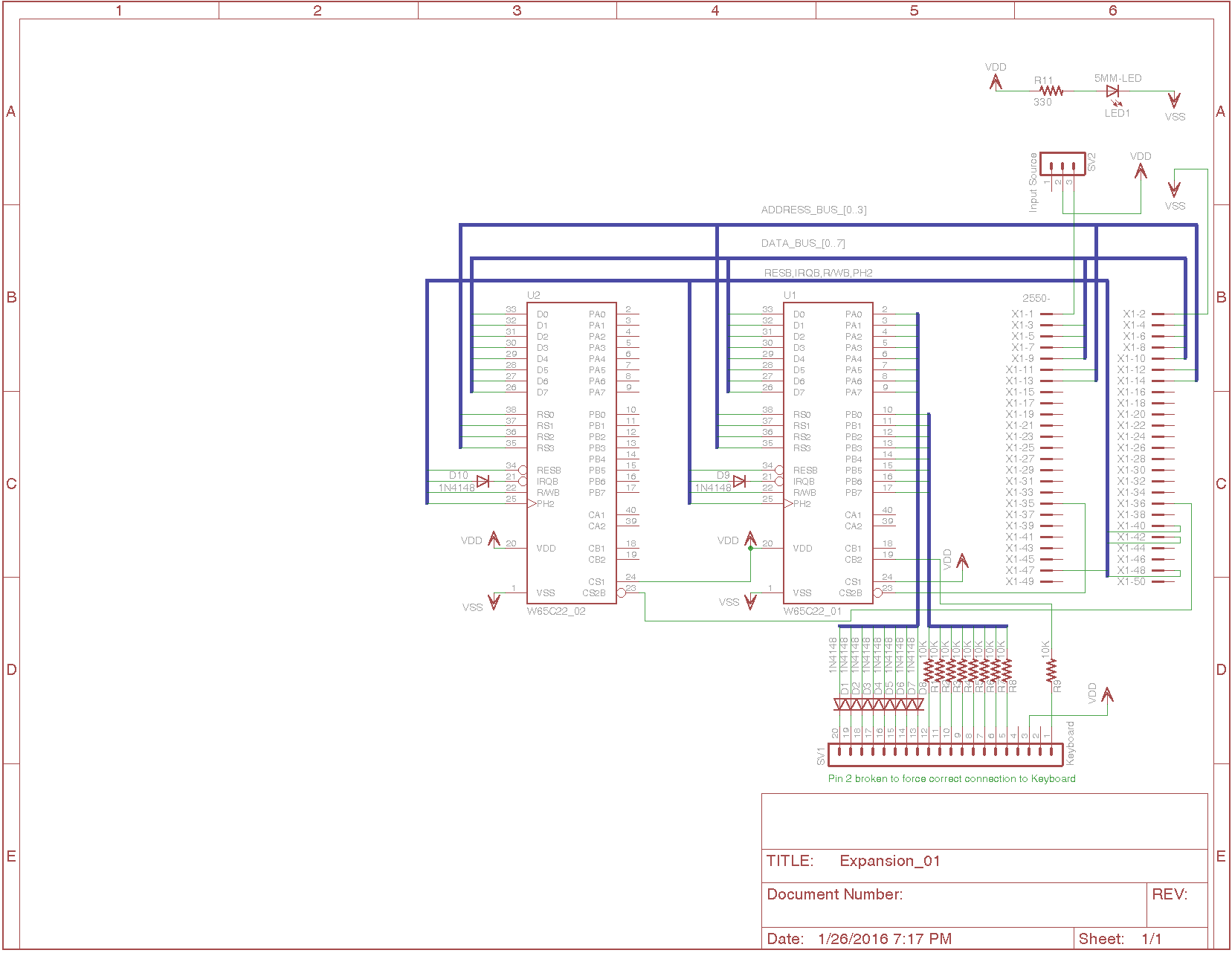This screenshot has height=953, width=1232.
Task: Select the R11 330 ohm resistor
Action: 1051,91
